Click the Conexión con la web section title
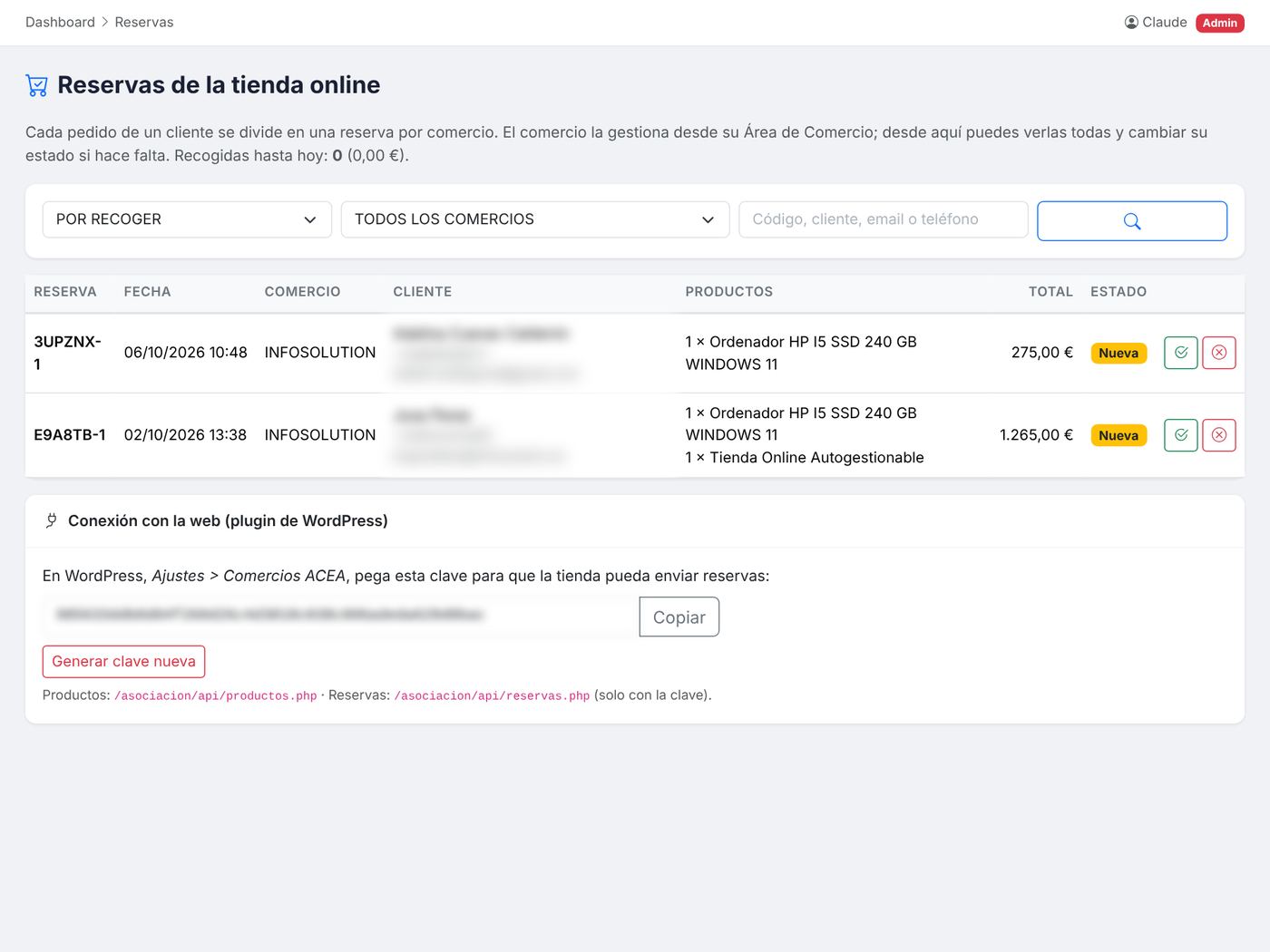 click(x=228, y=521)
